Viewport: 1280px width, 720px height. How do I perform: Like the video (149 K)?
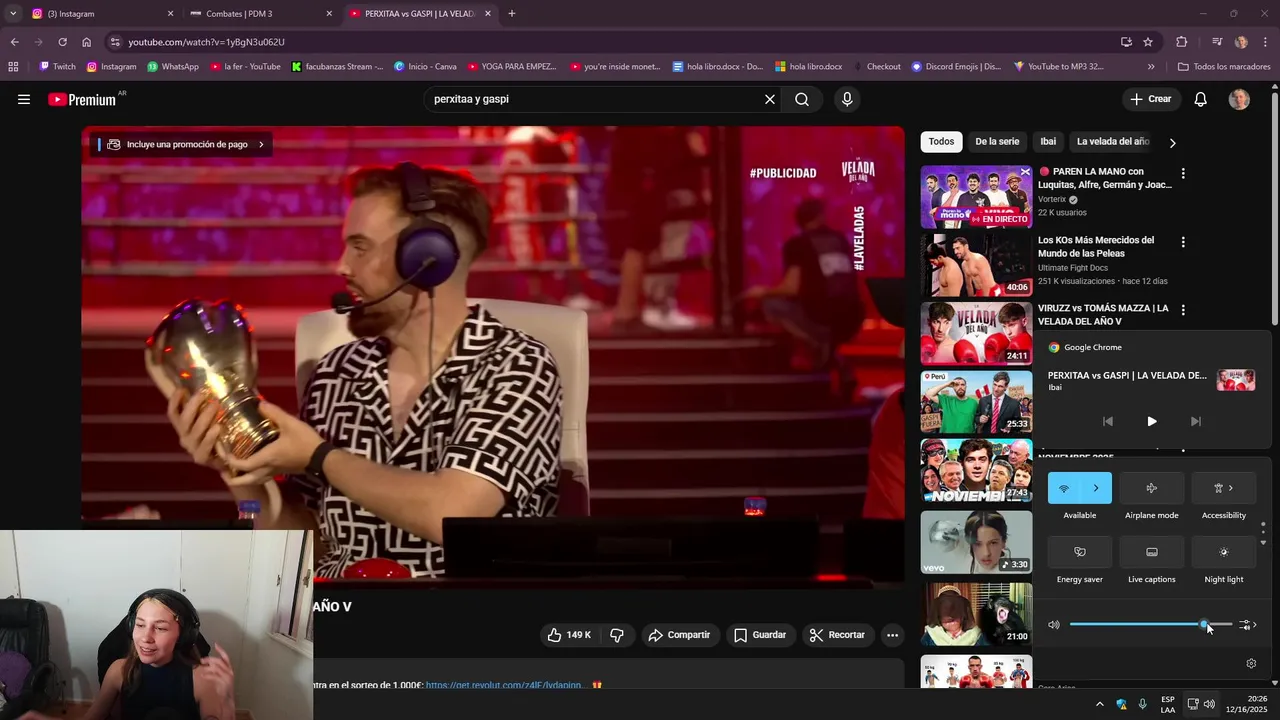click(x=568, y=635)
